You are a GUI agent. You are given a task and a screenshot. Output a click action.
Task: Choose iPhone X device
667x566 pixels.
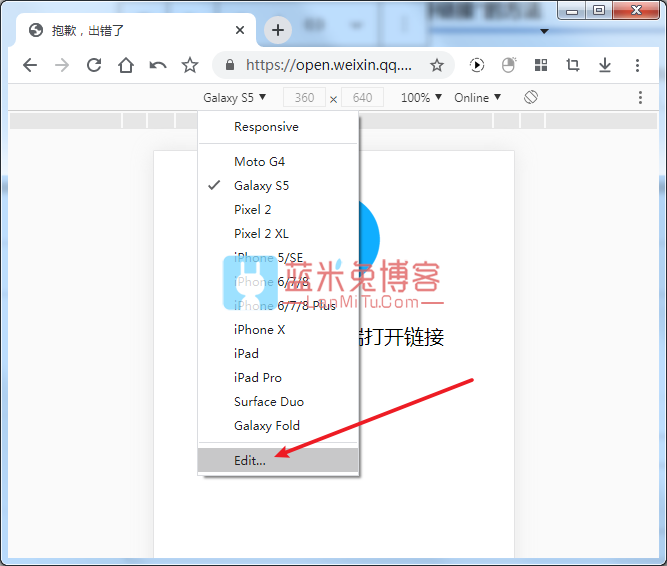point(278,330)
